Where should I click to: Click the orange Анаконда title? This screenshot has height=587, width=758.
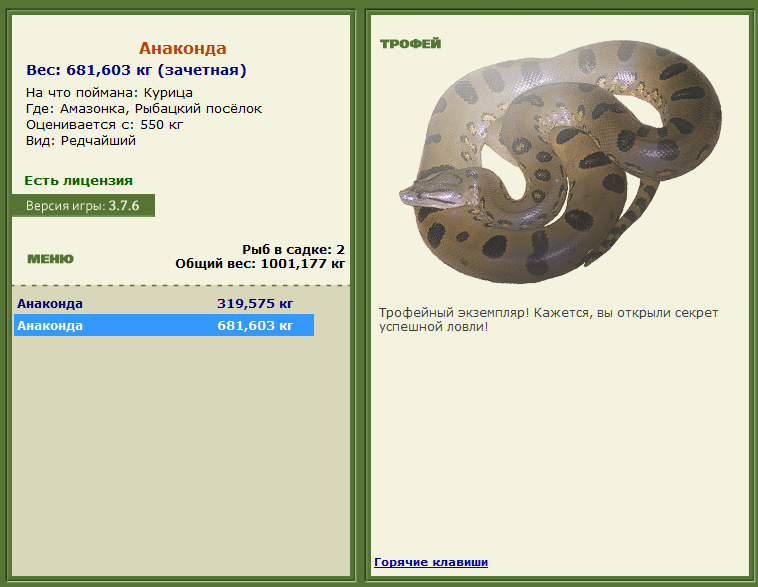coord(182,48)
